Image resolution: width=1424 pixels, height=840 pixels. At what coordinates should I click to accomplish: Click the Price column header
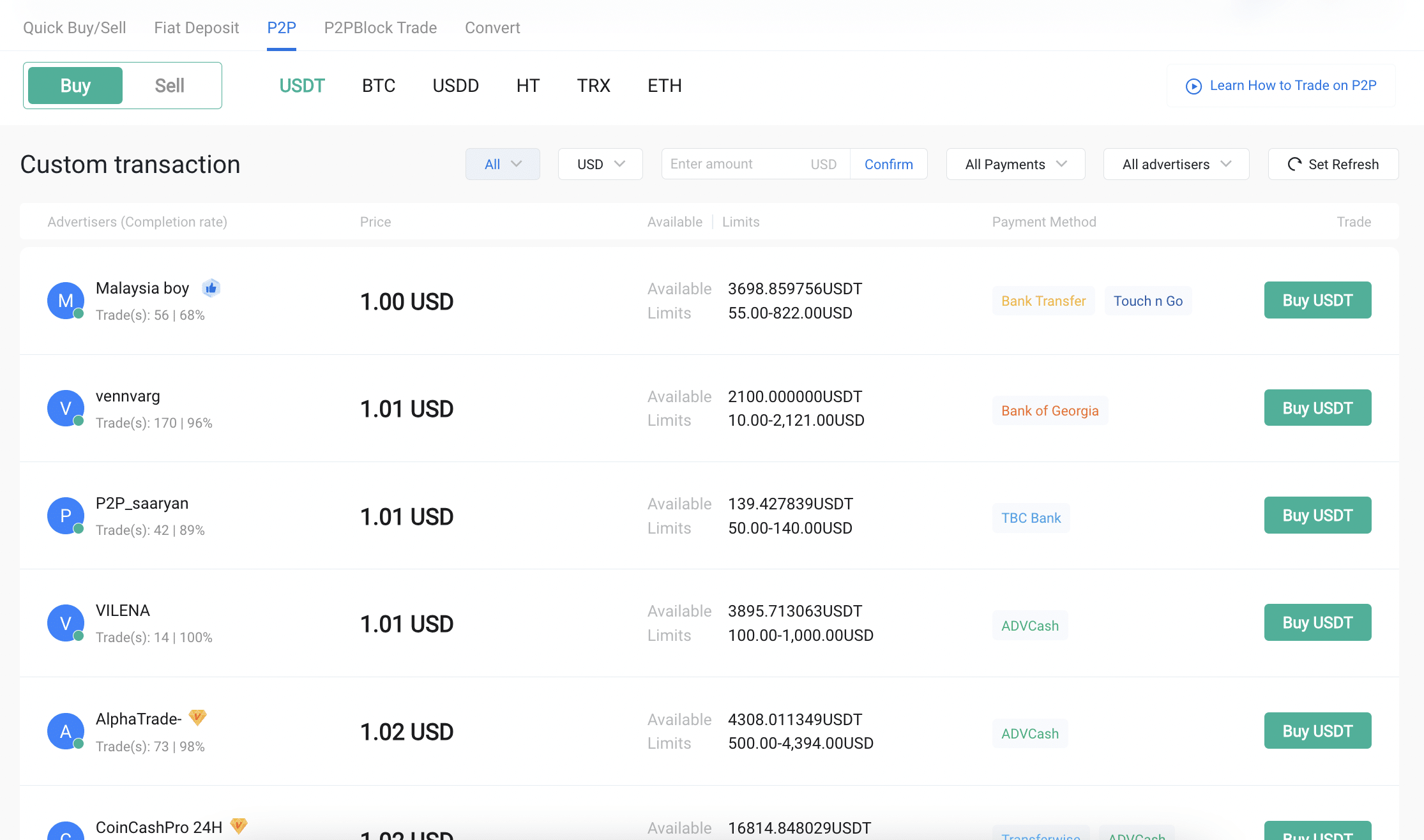coord(375,221)
